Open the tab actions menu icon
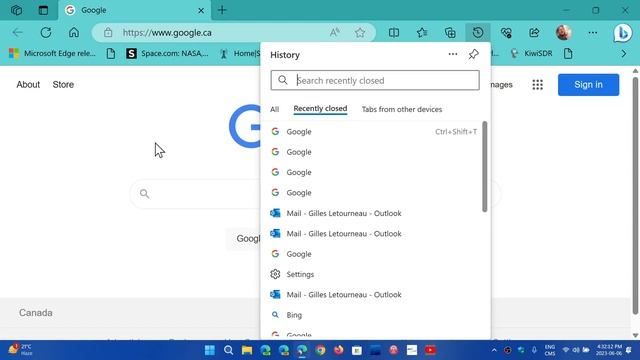 point(43,10)
